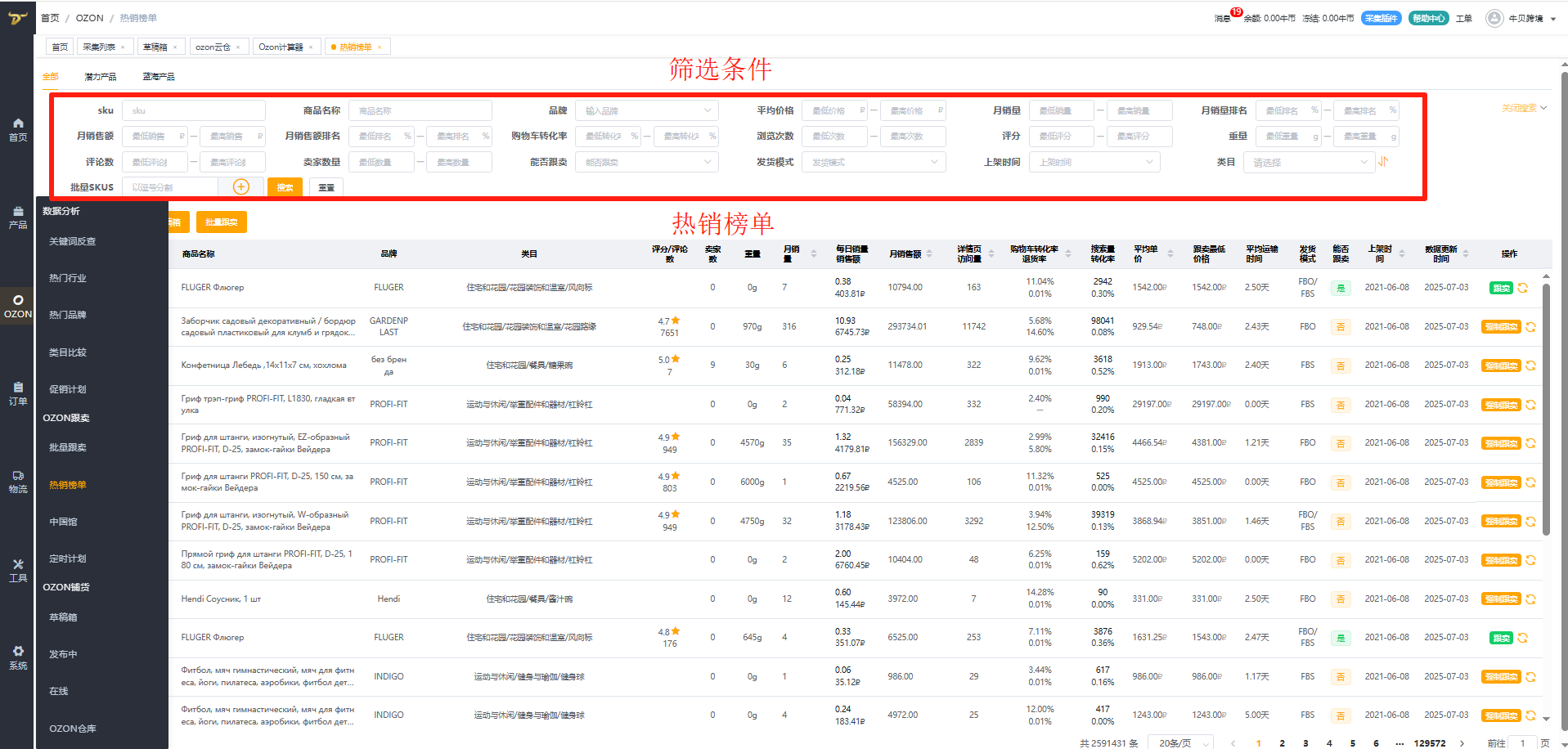Sort table by 详情页访问量 column
This screenshot has width=1568, height=749.
click(x=991, y=254)
